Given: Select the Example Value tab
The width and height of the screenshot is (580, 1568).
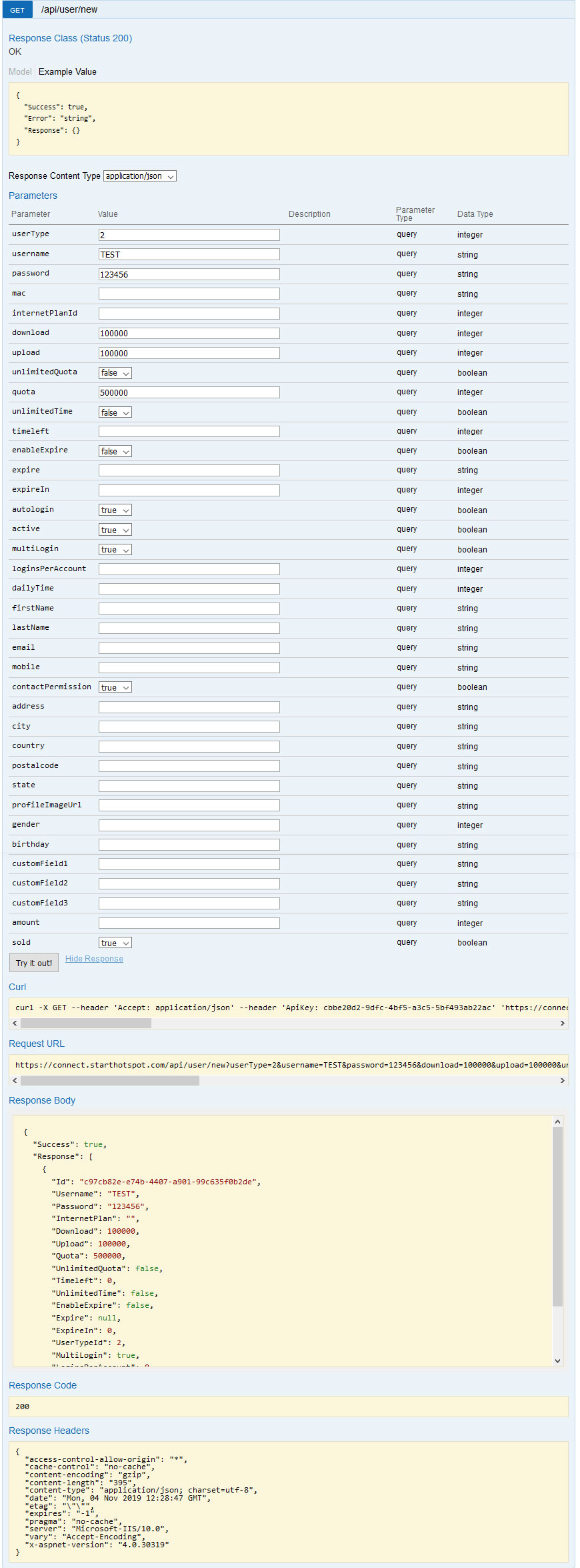Looking at the screenshot, I should (x=67, y=72).
